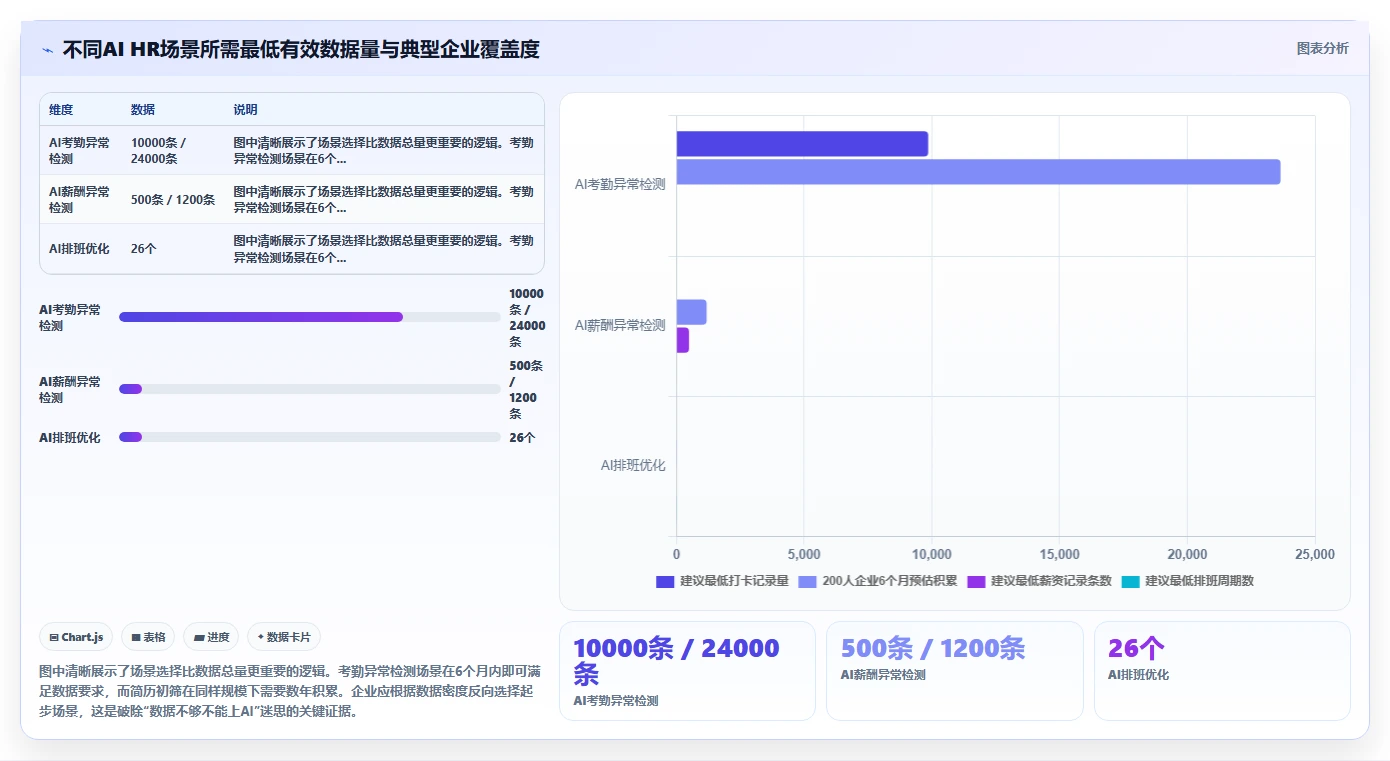Click the description paragraph beginning 图中清晰展示了 below tags
Screen dimensions: 1390x761
(290, 691)
